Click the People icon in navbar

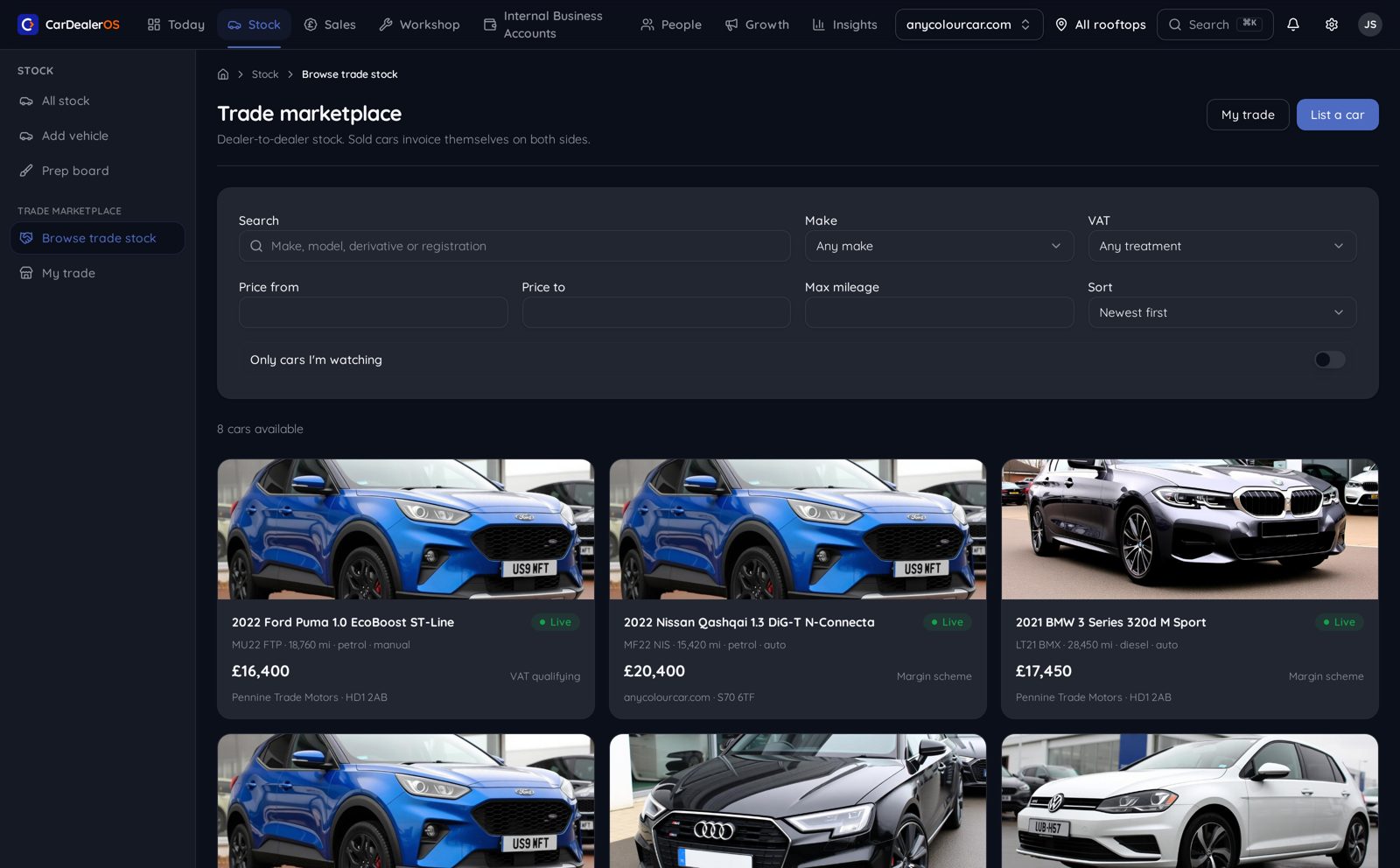[x=647, y=24]
